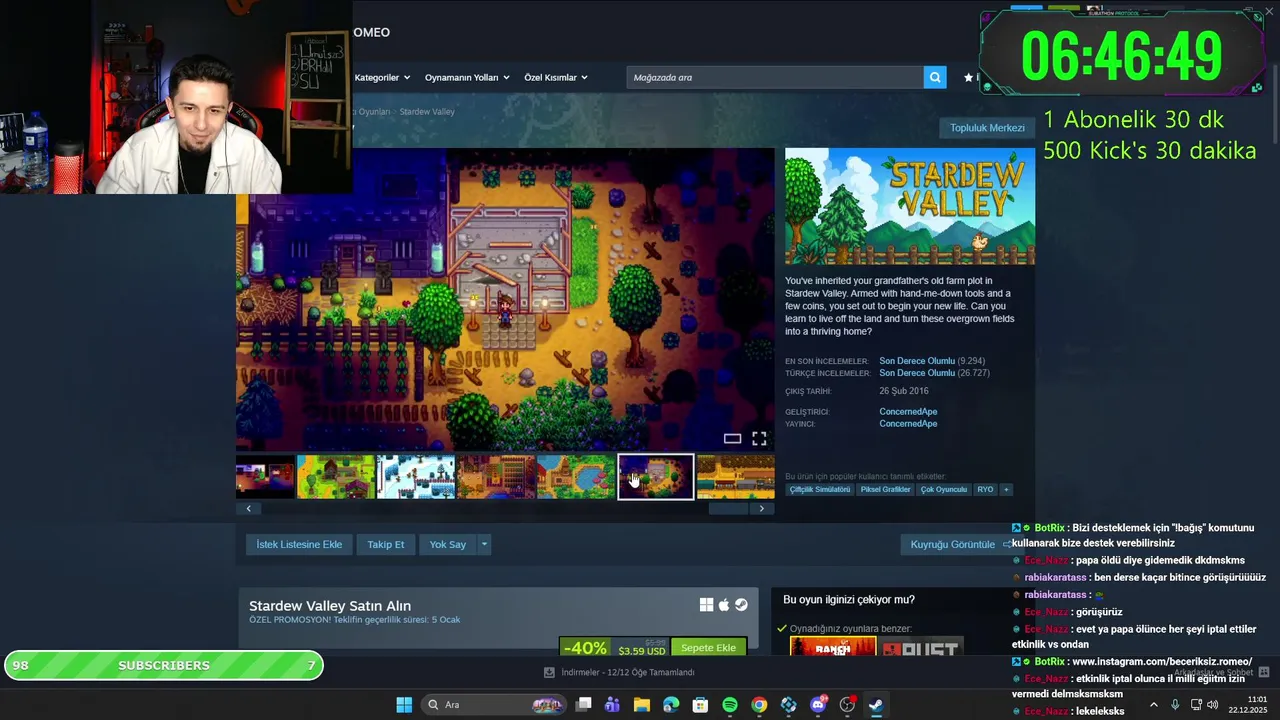Click the Steam icon in the taskbar
Image resolution: width=1280 pixels, height=720 pixels.
pyautogui.click(x=876, y=705)
